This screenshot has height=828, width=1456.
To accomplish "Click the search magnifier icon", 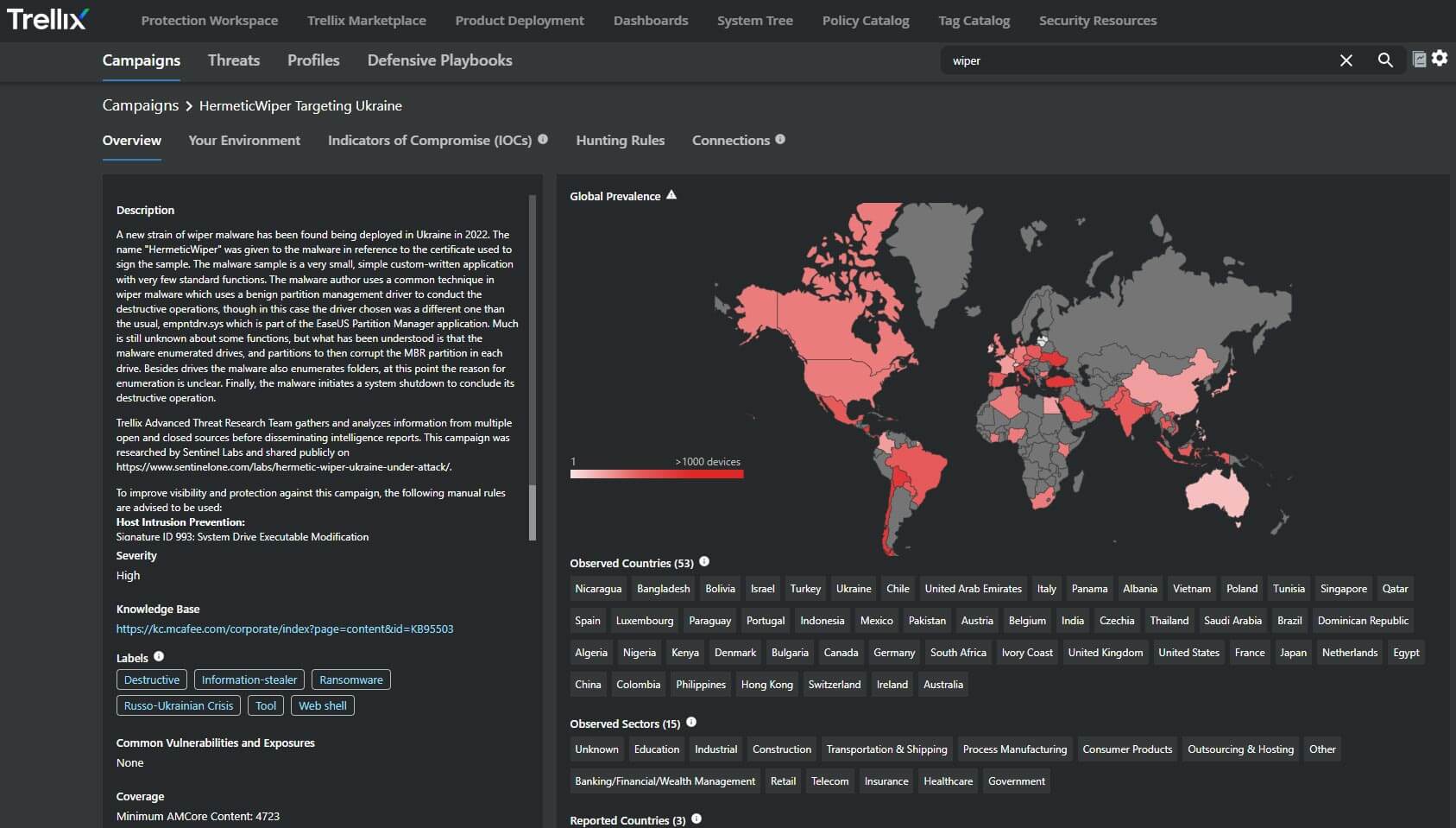I will 1385,60.
